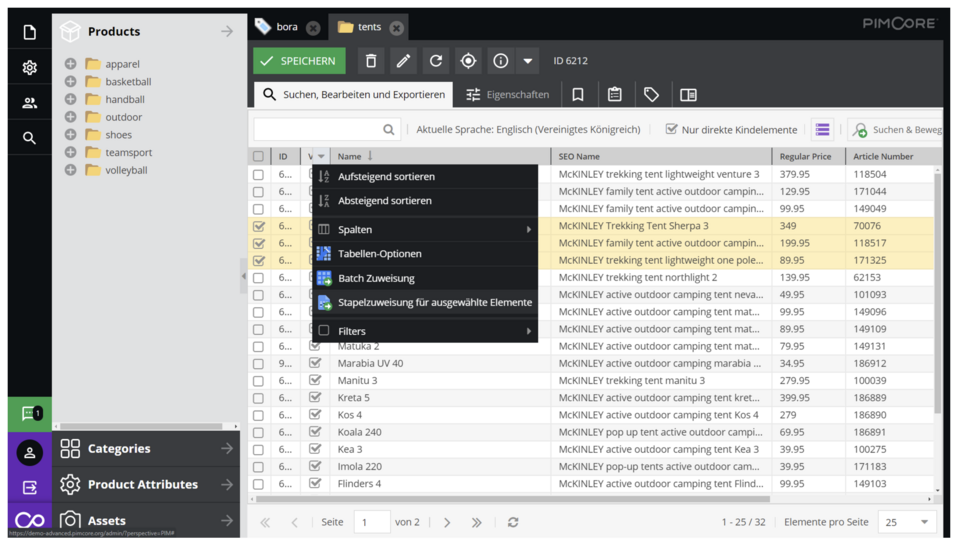The image size is (960, 549).
Task: Toggle the select-all header checkbox
Action: tap(258, 156)
